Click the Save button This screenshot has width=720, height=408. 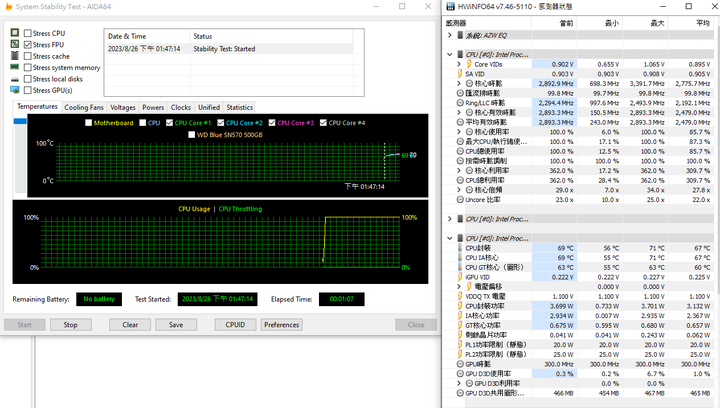pos(176,324)
